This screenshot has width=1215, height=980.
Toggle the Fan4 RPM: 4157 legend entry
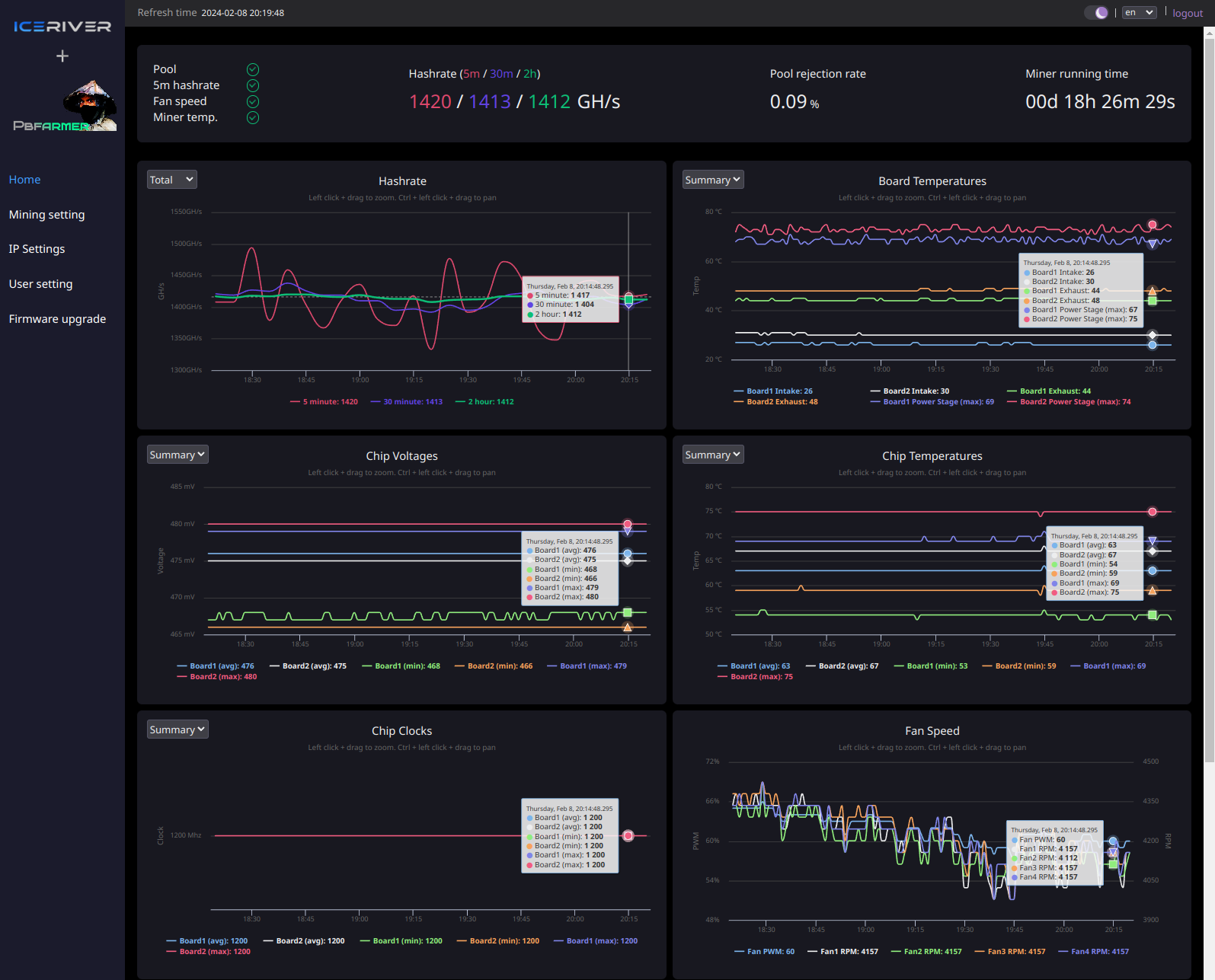[1094, 952]
